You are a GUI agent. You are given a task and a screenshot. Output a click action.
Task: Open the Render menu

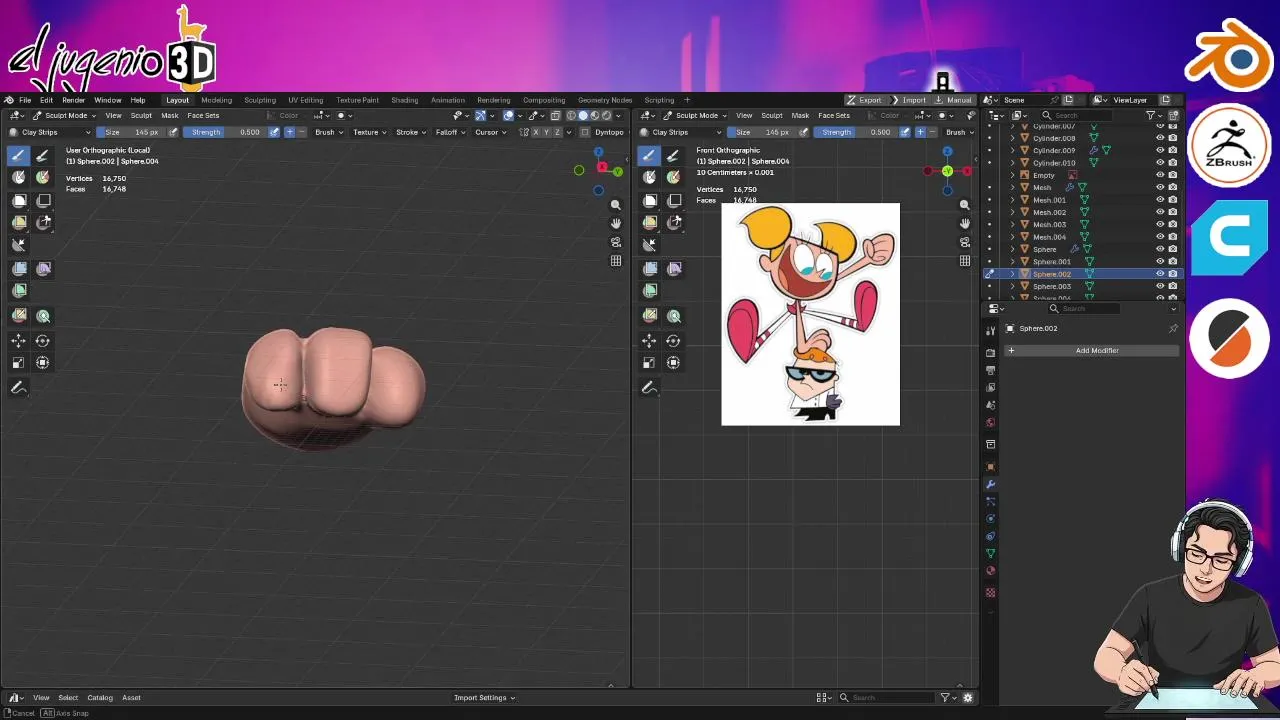point(74,100)
